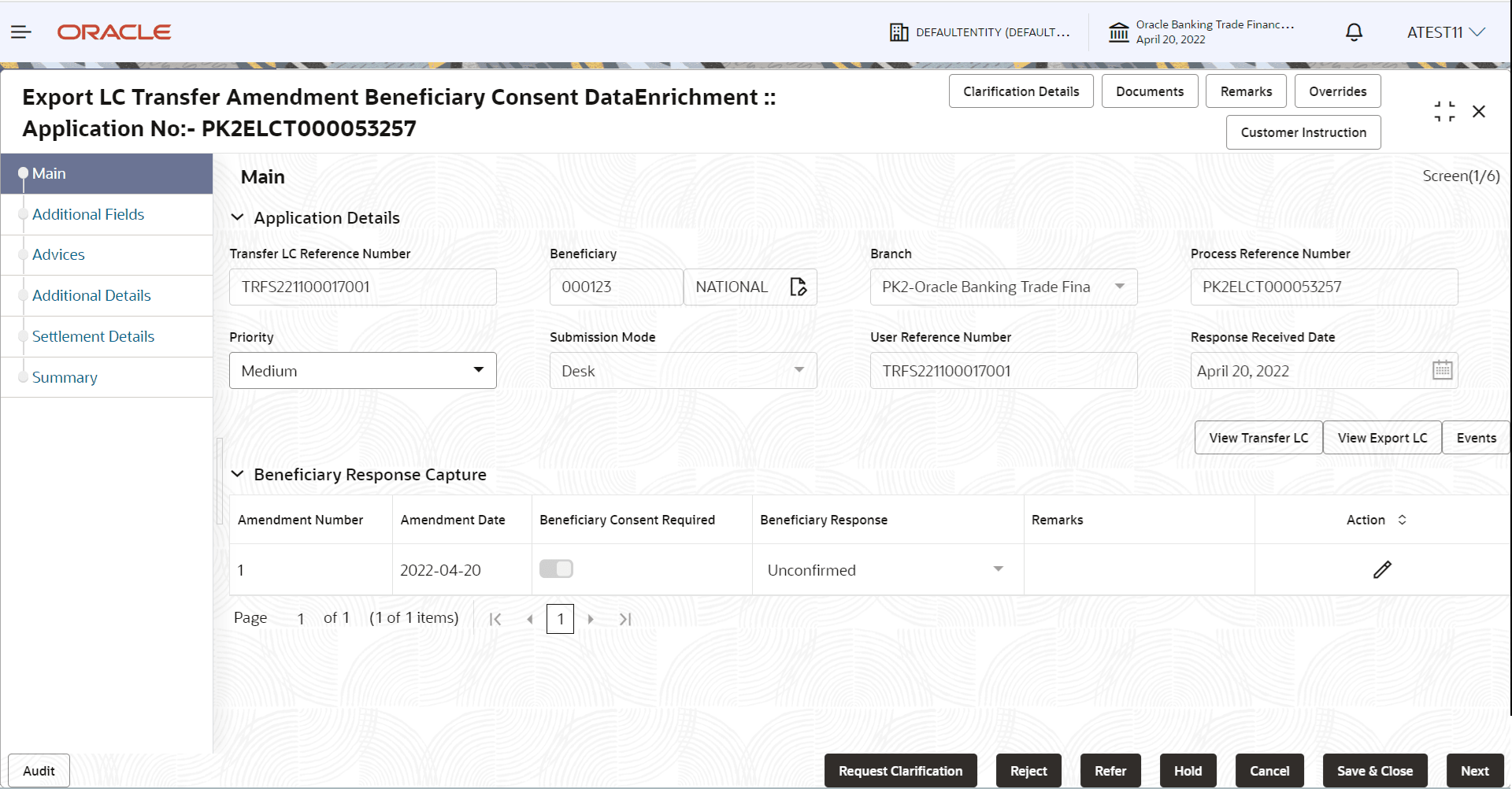Open the Priority dropdown
This screenshot has width=1512, height=789.
pyautogui.click(x=478, y=370)
